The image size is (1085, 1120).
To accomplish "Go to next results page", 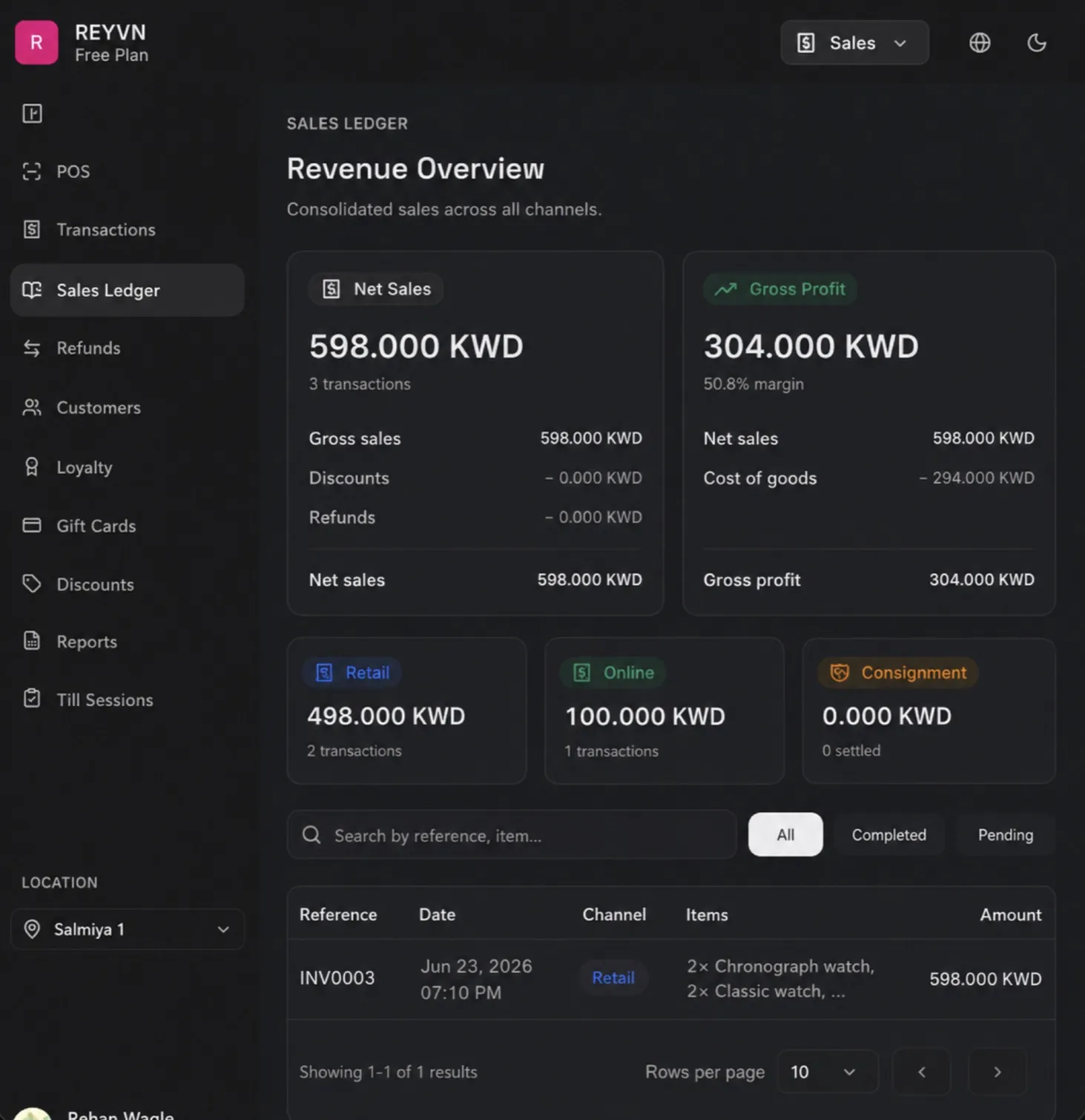I will (997, 1072).
